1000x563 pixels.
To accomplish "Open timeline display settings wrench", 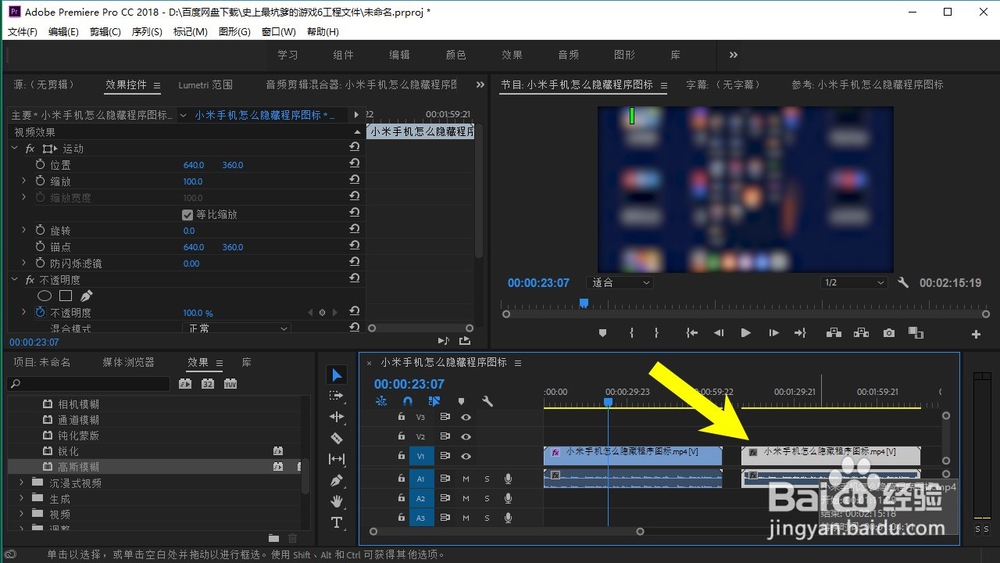I will coord(487,401).
